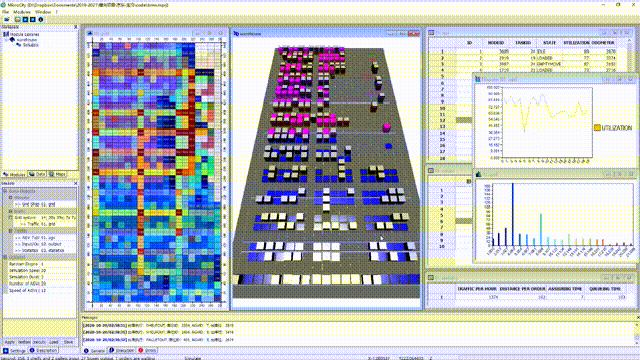This screenshot has height=360, width=640.
Task: Collapse the tree node beside warehouse
Action: [6, 40]
